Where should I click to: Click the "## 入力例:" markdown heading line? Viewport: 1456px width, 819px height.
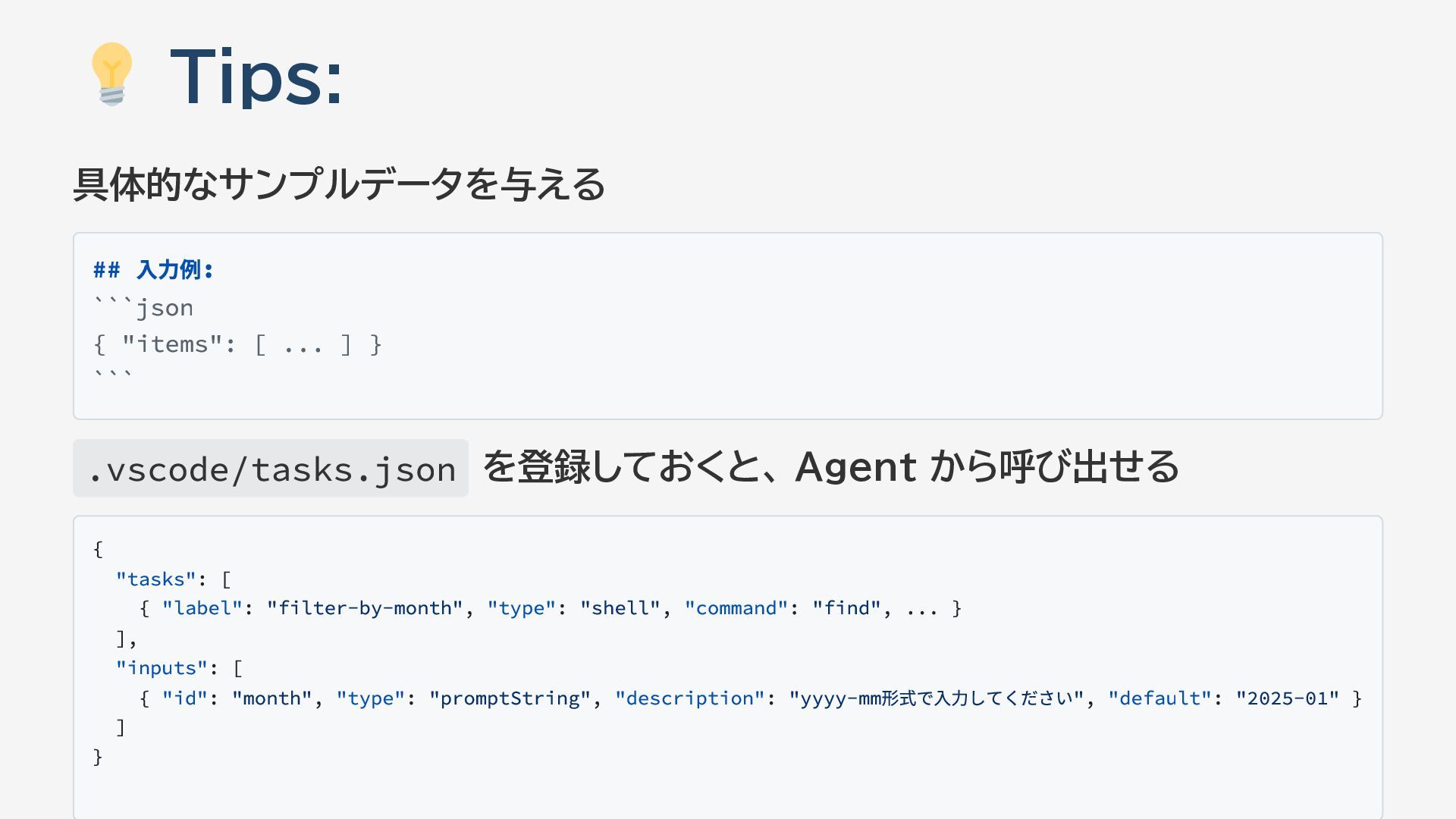click(154, 270)
